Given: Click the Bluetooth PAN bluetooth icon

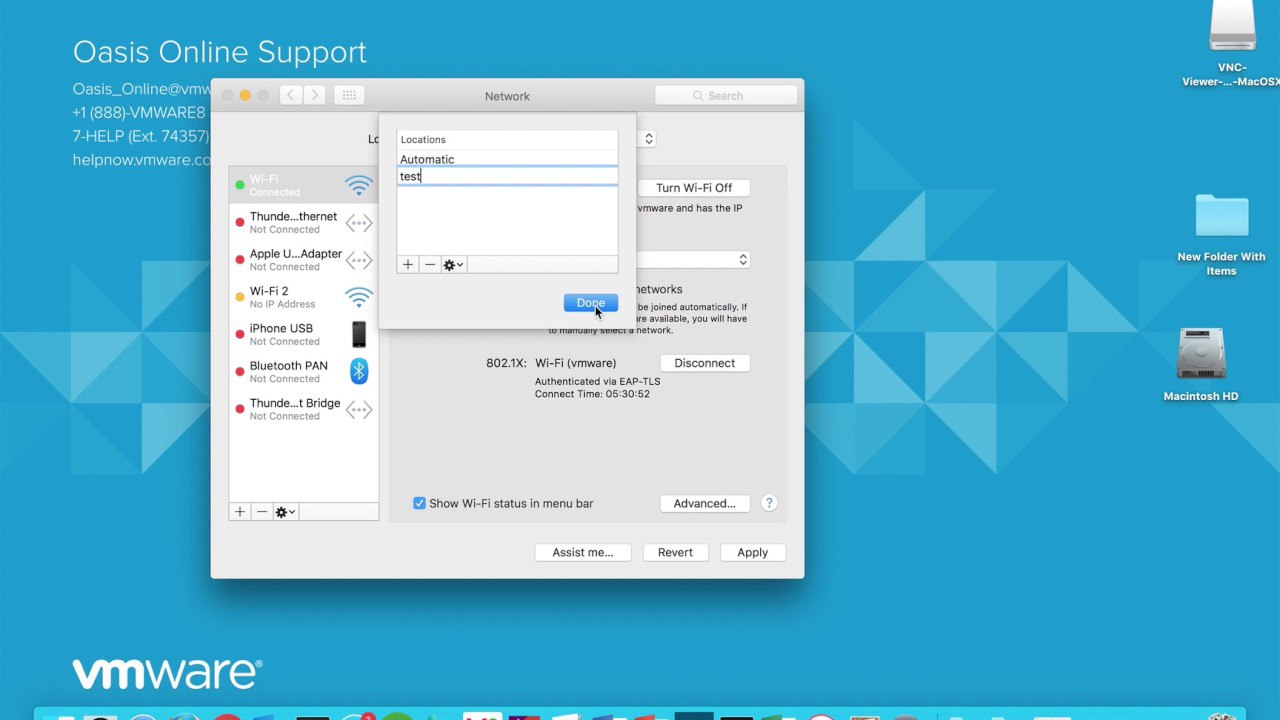Looking at the screenshot, I should click(x=359, y=372).
